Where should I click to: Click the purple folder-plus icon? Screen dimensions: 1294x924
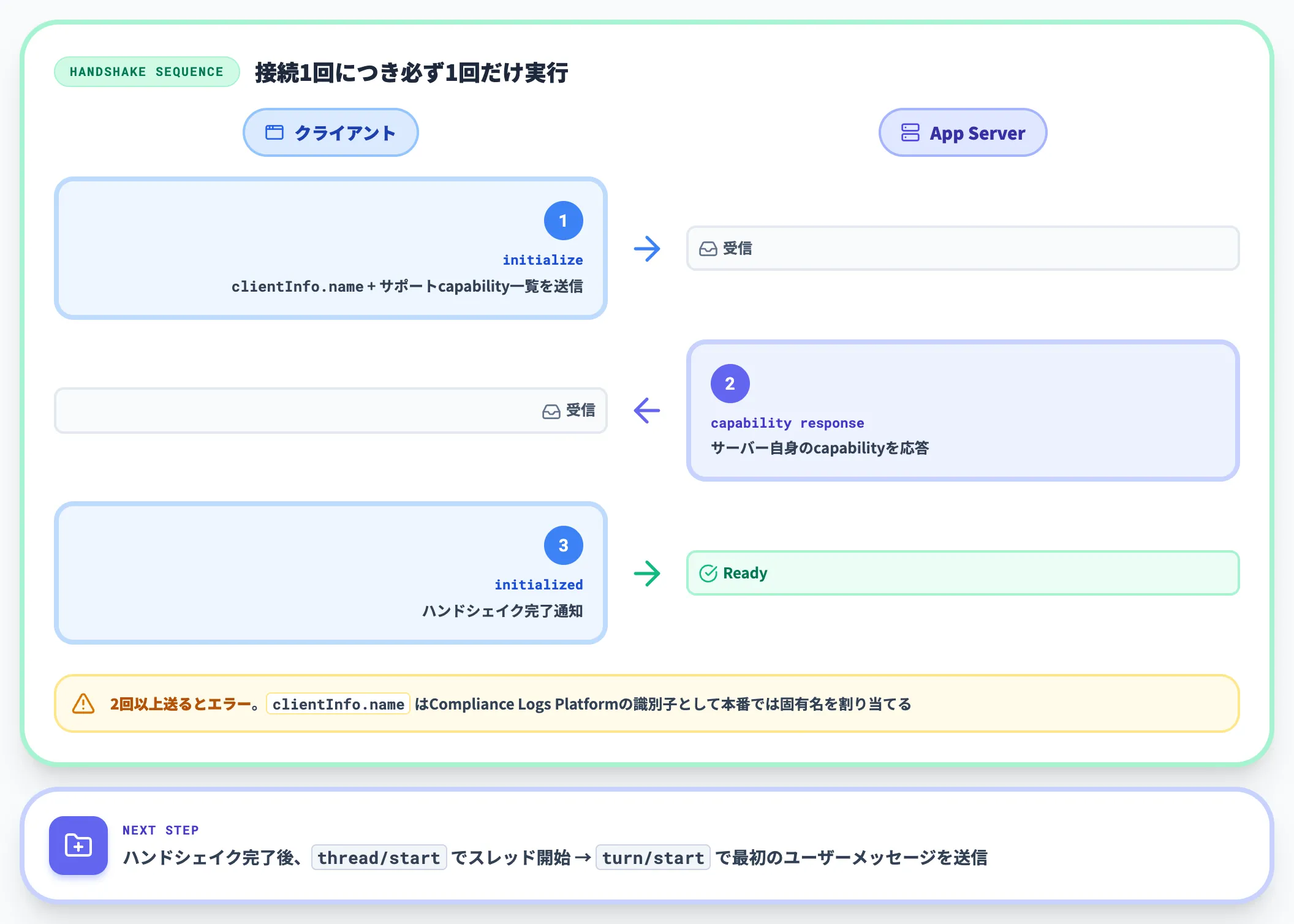[78, 846]
